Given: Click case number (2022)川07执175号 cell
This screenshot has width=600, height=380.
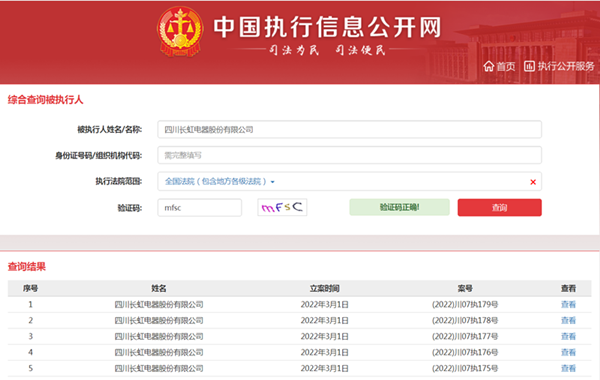Looking at the screenshot, I should click(465, 368).
